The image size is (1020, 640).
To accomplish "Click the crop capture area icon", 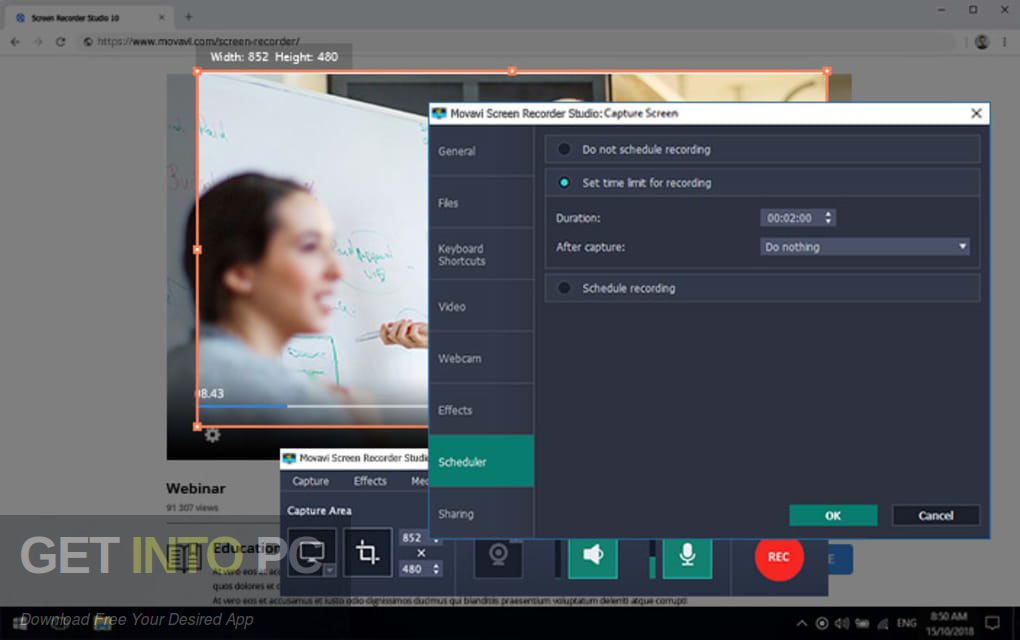I will pyautogui.click(x=368, y=553).
